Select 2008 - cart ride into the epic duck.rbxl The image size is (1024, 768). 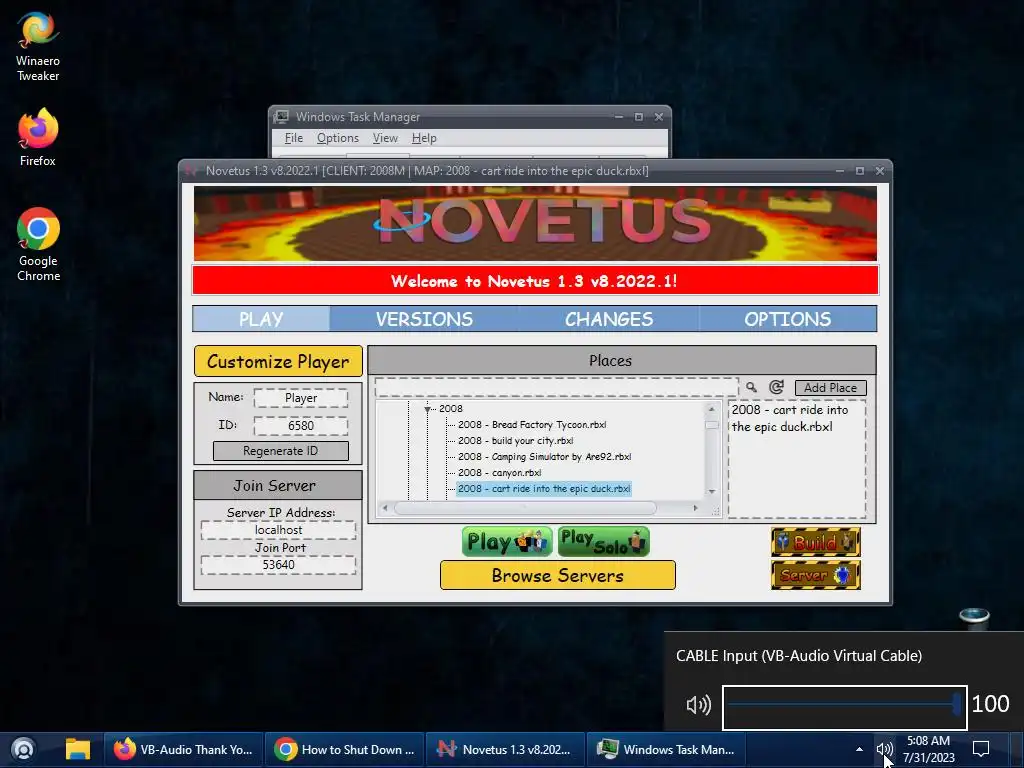544,488
